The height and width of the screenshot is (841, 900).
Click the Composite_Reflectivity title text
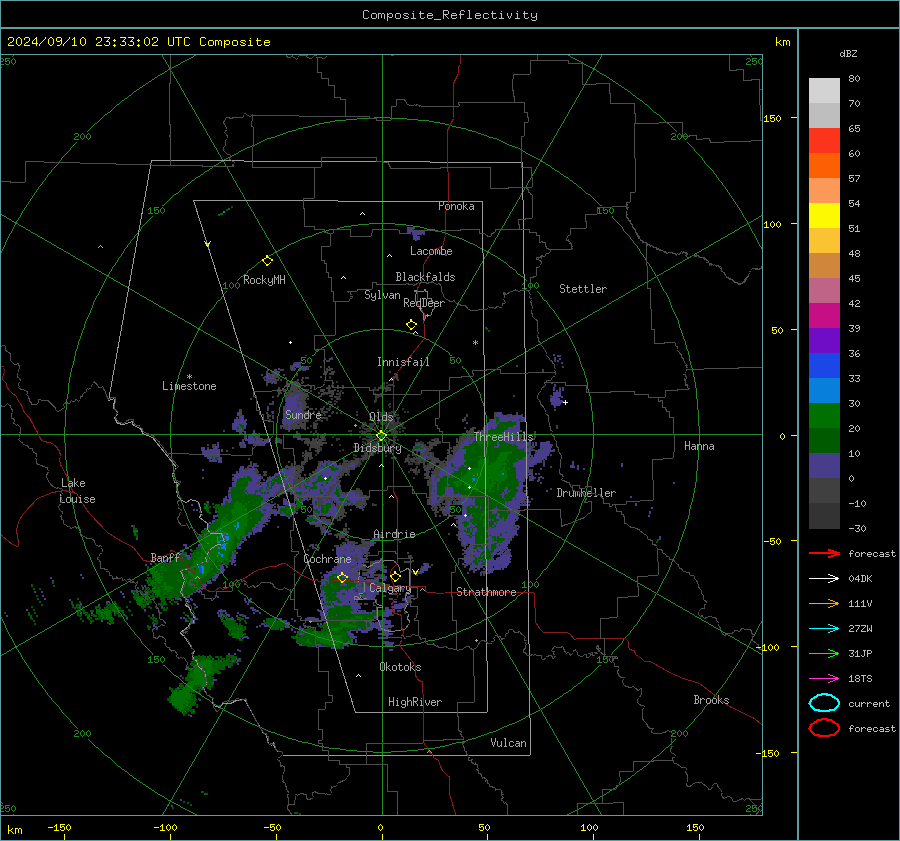point(450,15)
